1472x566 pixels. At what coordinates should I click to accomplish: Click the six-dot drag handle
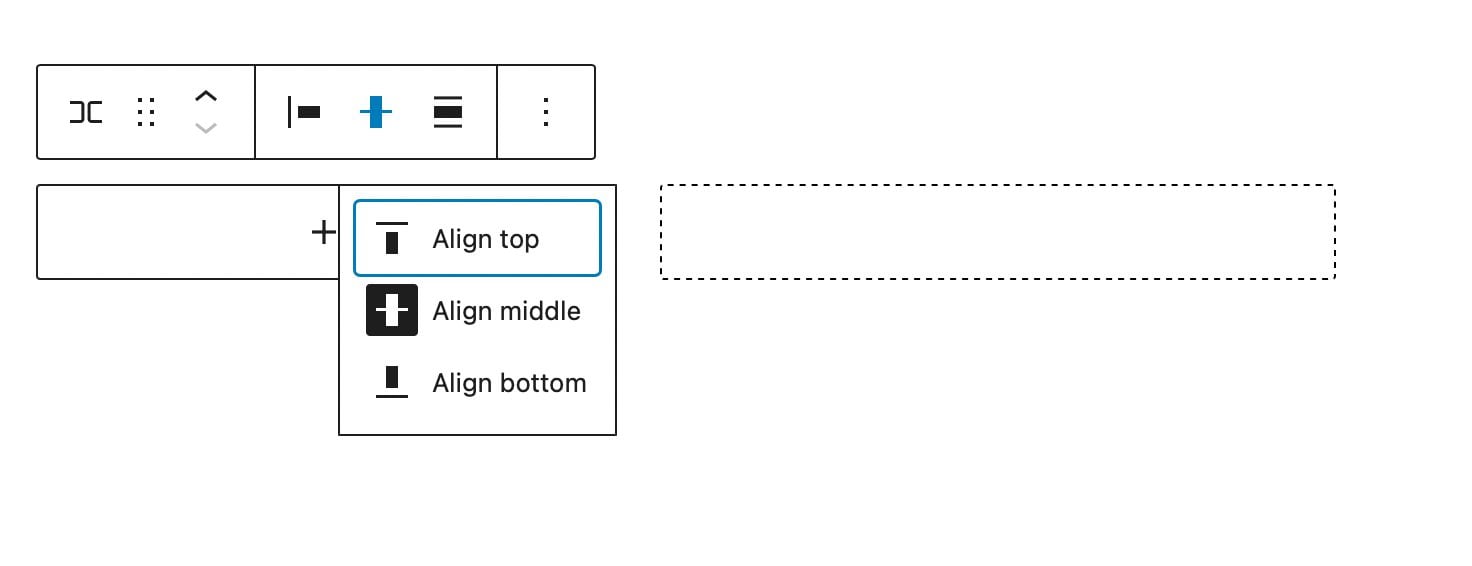tap(146, 112)
